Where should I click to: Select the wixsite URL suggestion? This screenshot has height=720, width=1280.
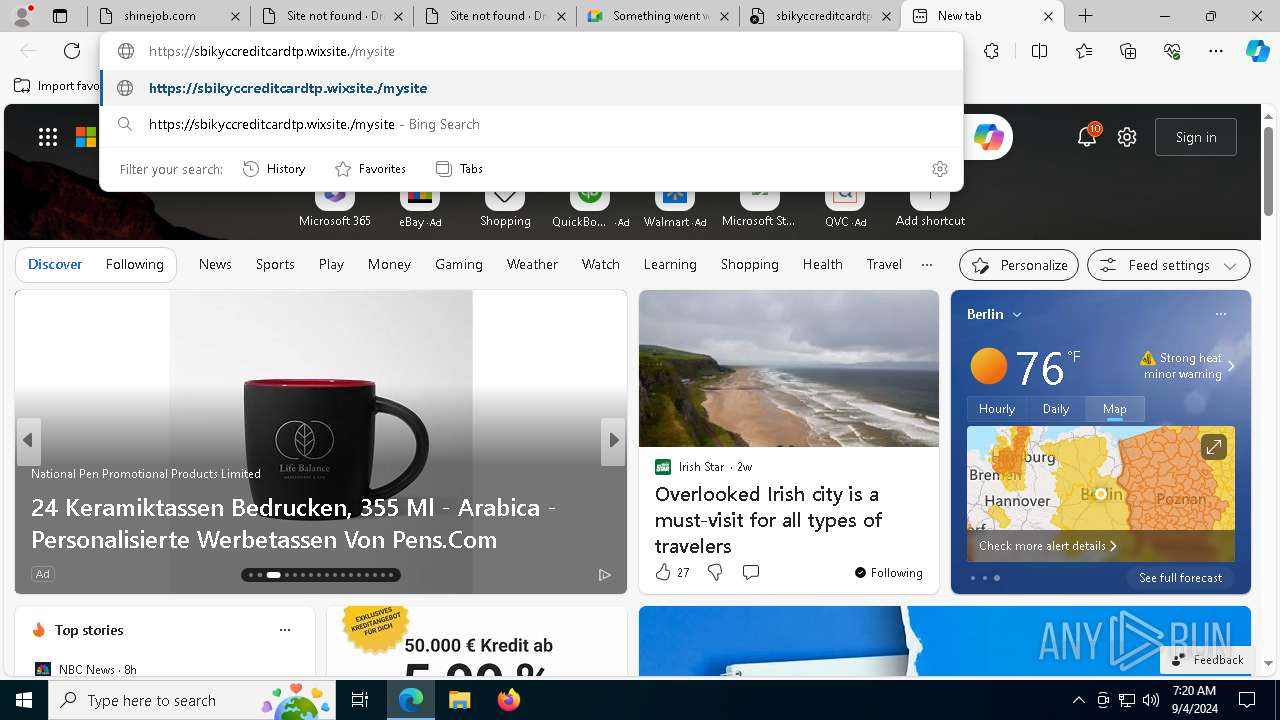[532, 88]
